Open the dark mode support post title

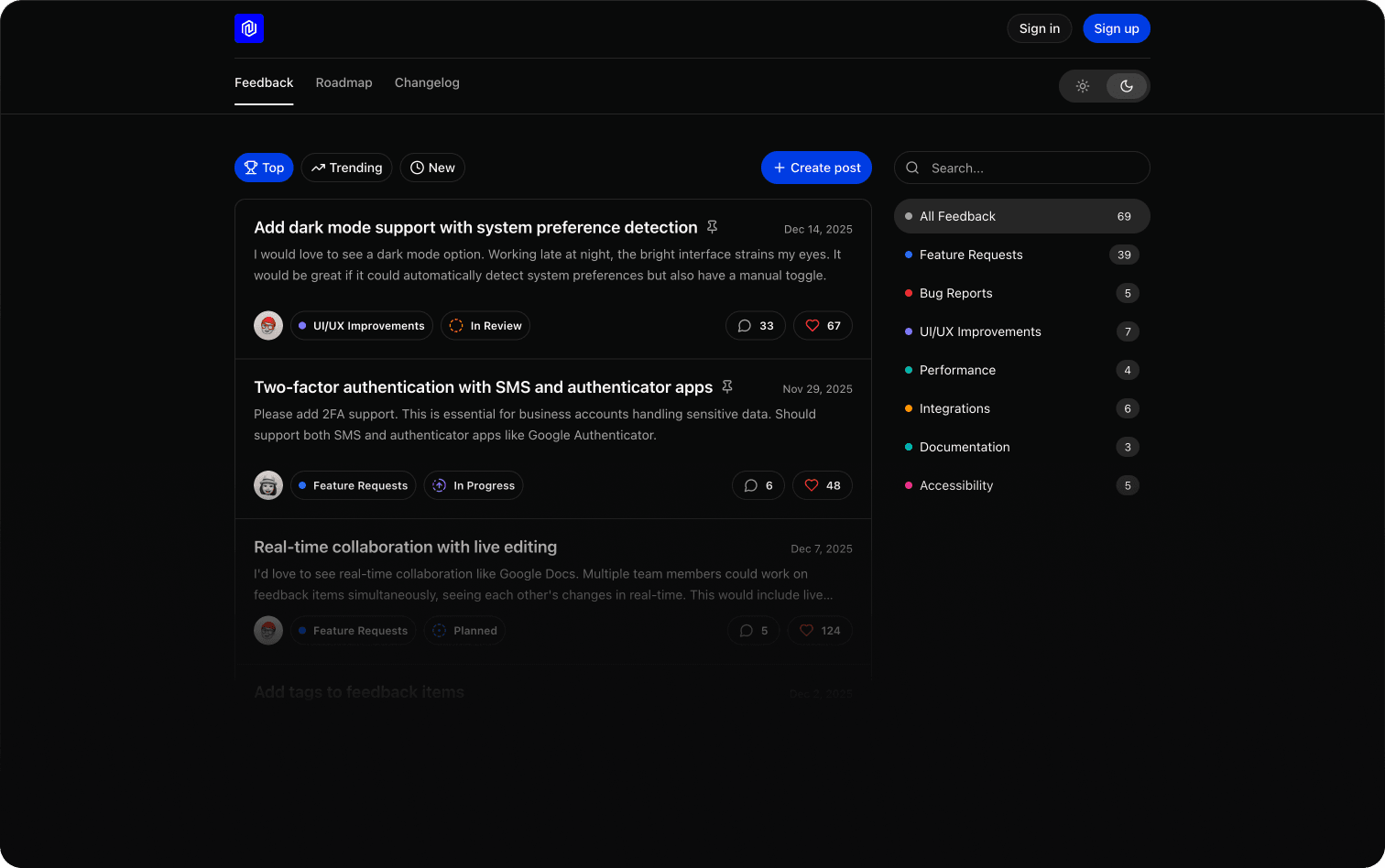click(x=475, y=227)
